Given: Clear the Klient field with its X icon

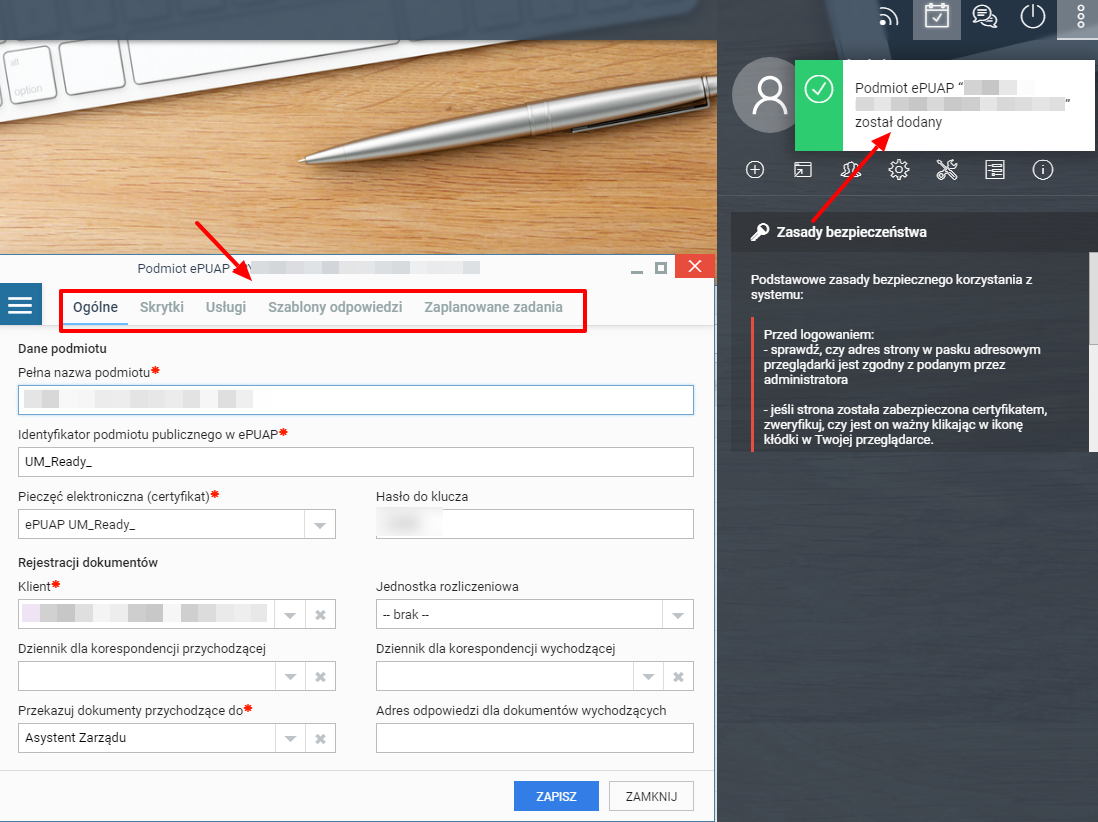Looking at the screenshot, I should pyautogui.click(x=320, y=615).
